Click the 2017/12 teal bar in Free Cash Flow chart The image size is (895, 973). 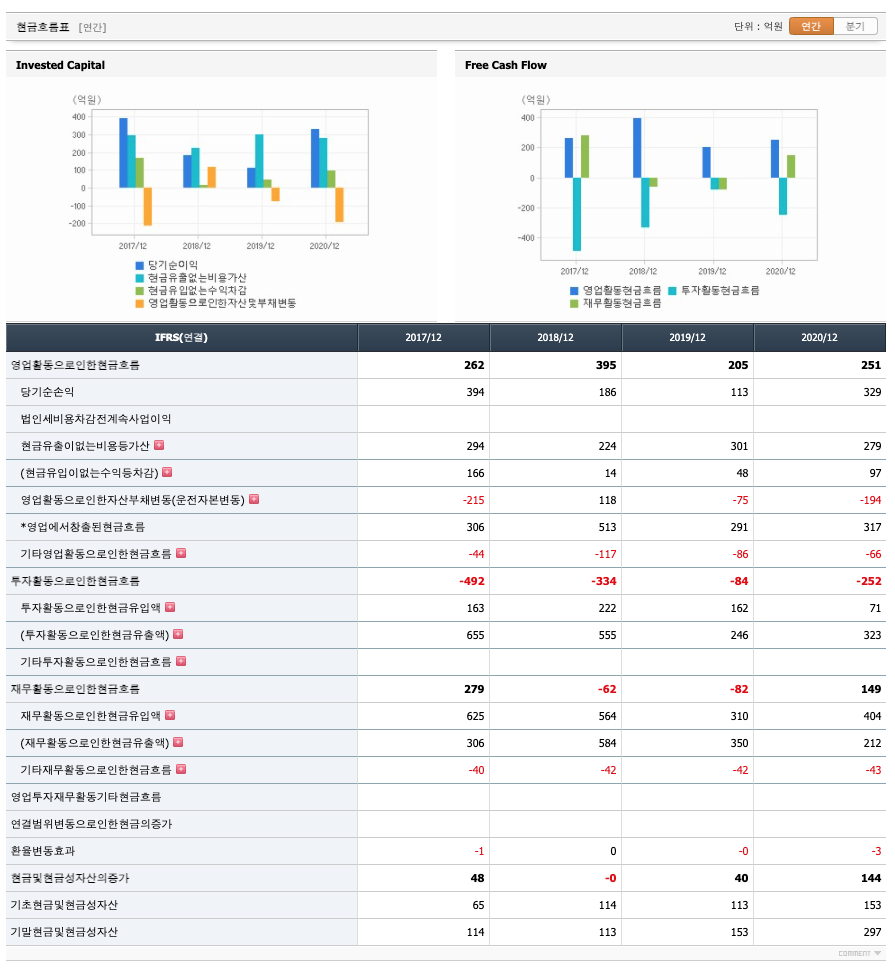[577, 214]
